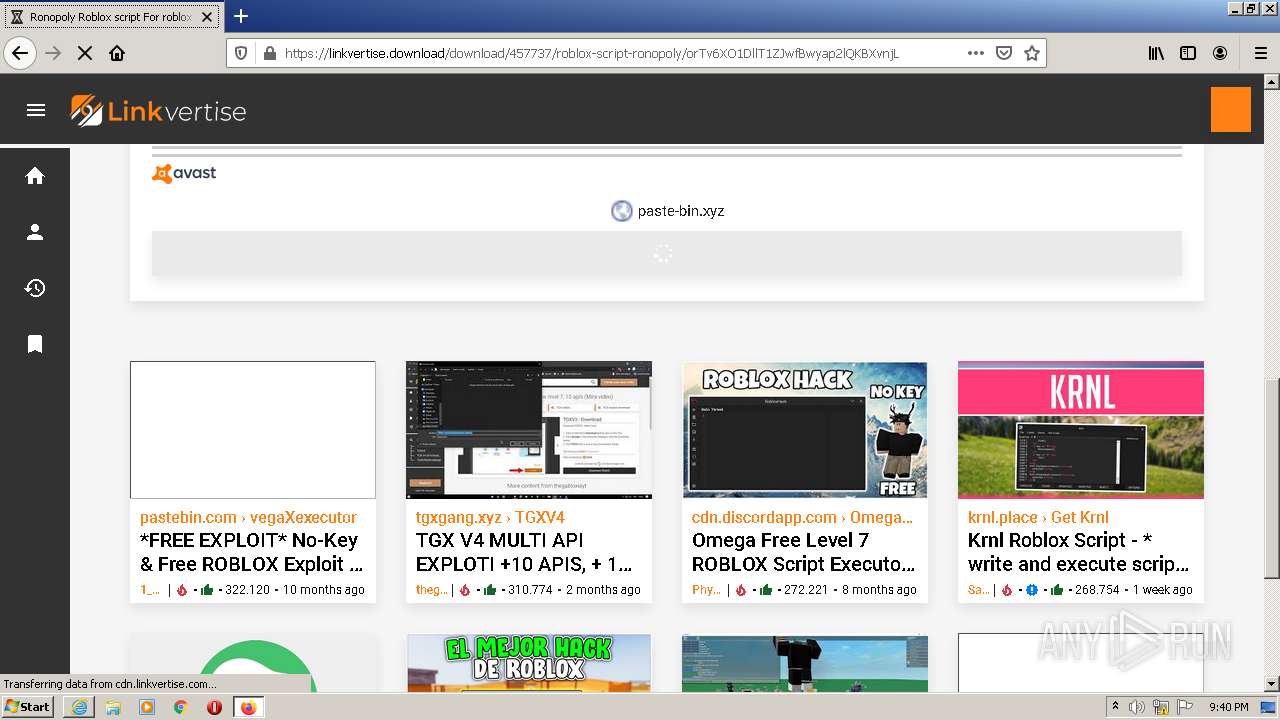This screenshot has height=720, width=1280.
Task: Open the Home sidebar icon
Action: 35,176
